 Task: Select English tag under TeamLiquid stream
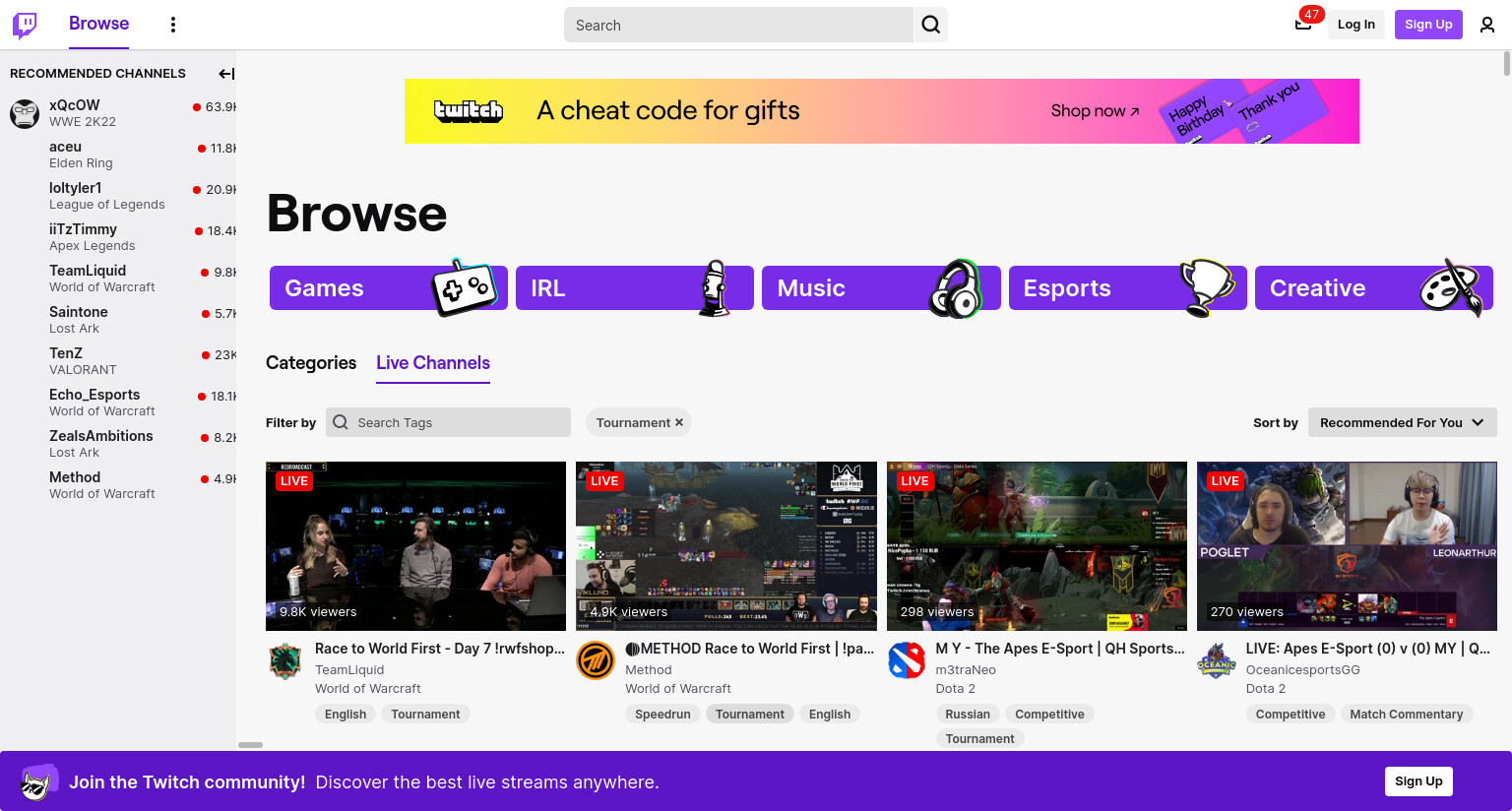click(346, 715)
